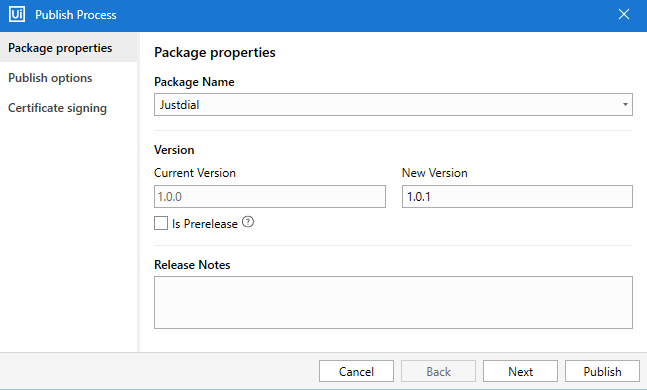This screenshot has width=647, height=390.
Task: Click the Cancel button
Action: [x=356, y=371]
